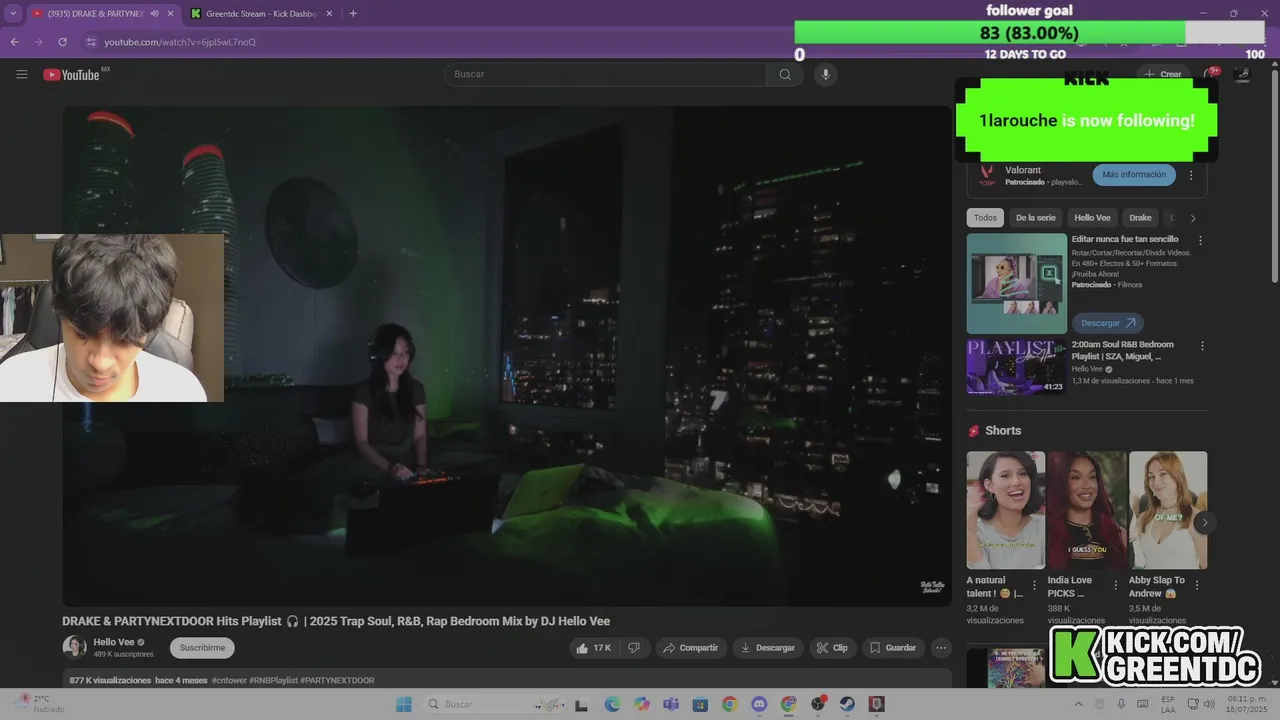Dislike the video with the thumbs-down icon

634,648
